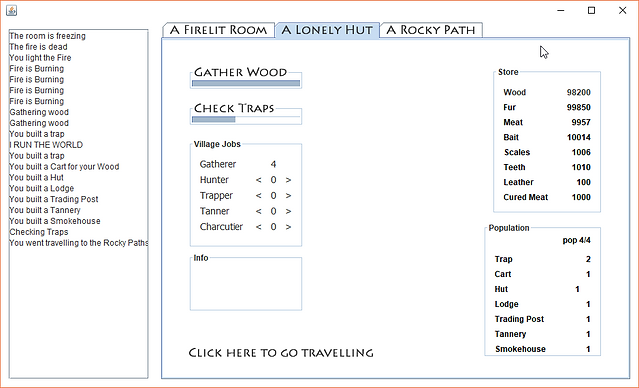Image resolution: width=639 pixels, height=388 pixels.
Task: Click log line 'You built a Tannery'
Action: click(45, 210)
